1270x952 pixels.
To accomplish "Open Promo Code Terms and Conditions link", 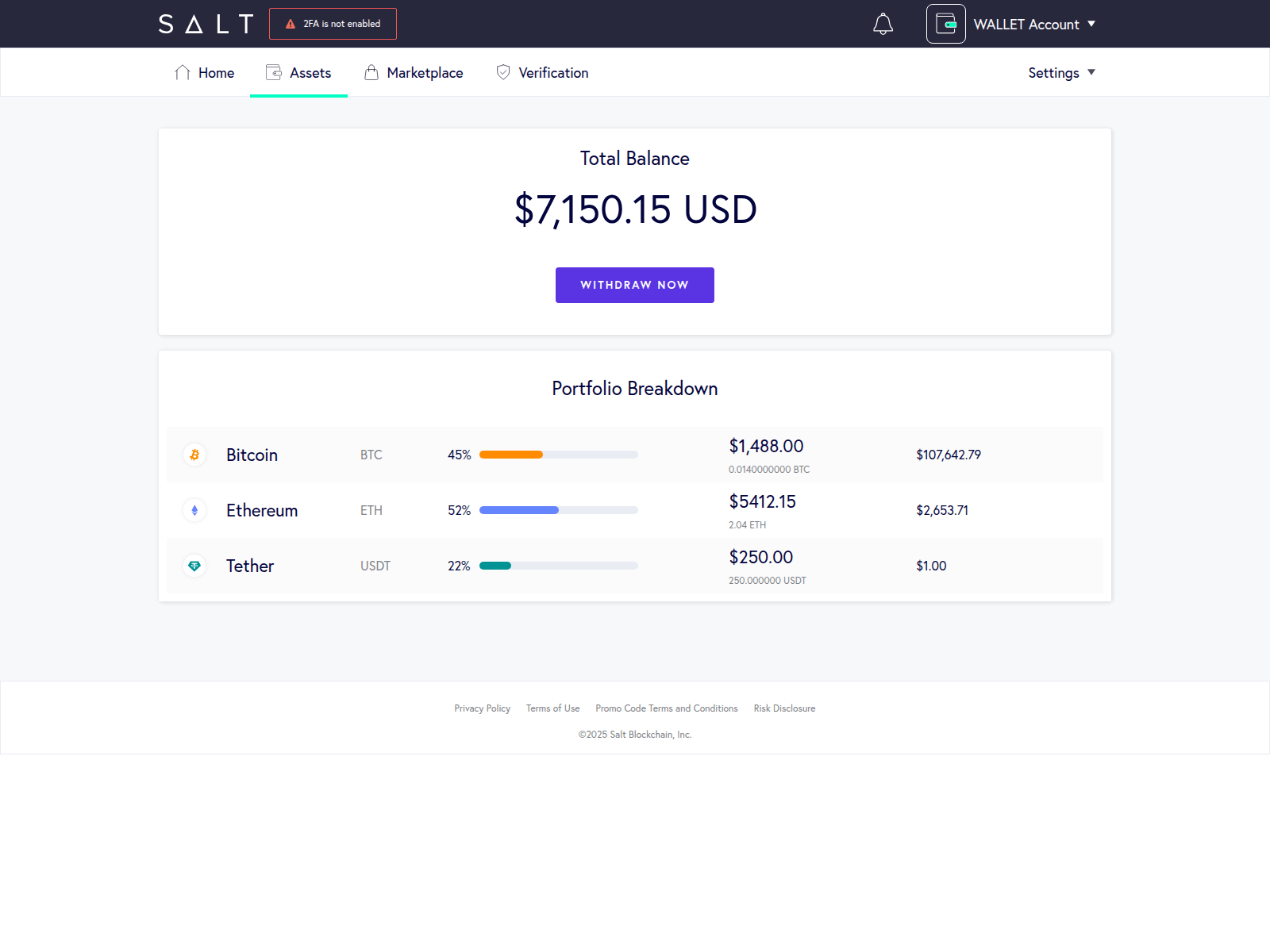I will pos(667,708).
